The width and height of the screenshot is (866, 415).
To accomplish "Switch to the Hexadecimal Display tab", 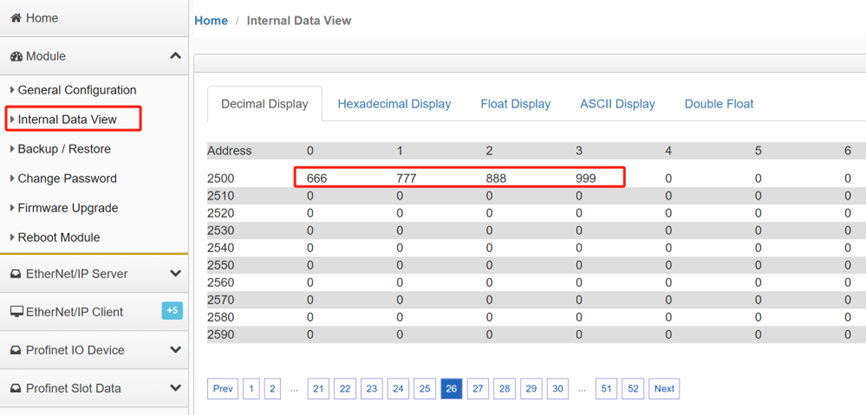I will [x=394, y=104].
